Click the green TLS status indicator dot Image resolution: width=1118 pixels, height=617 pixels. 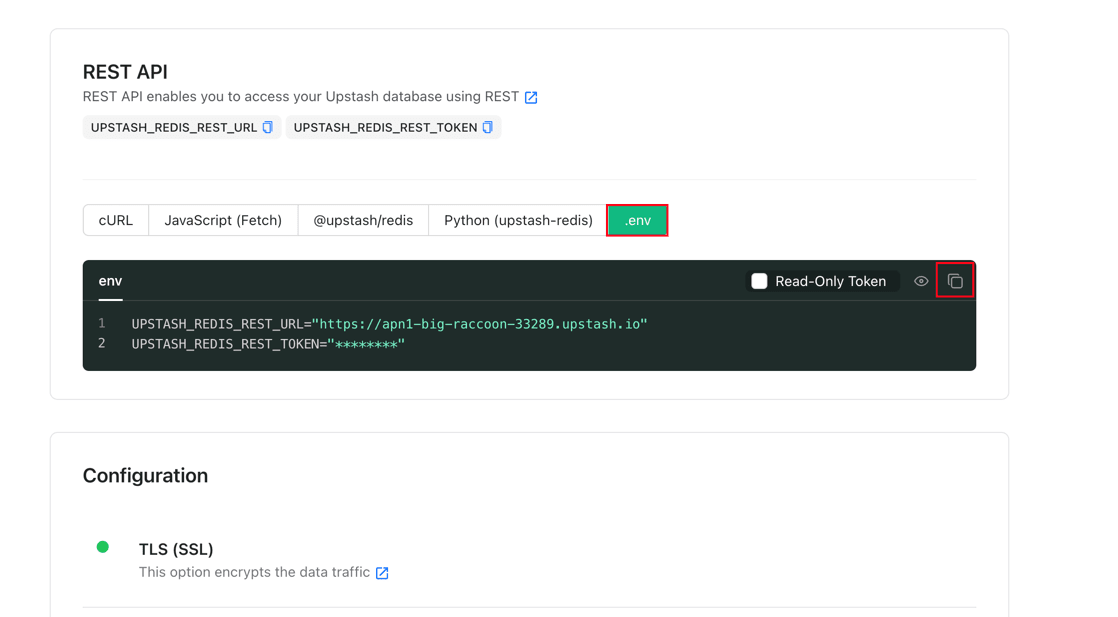[x=103, y=548]
